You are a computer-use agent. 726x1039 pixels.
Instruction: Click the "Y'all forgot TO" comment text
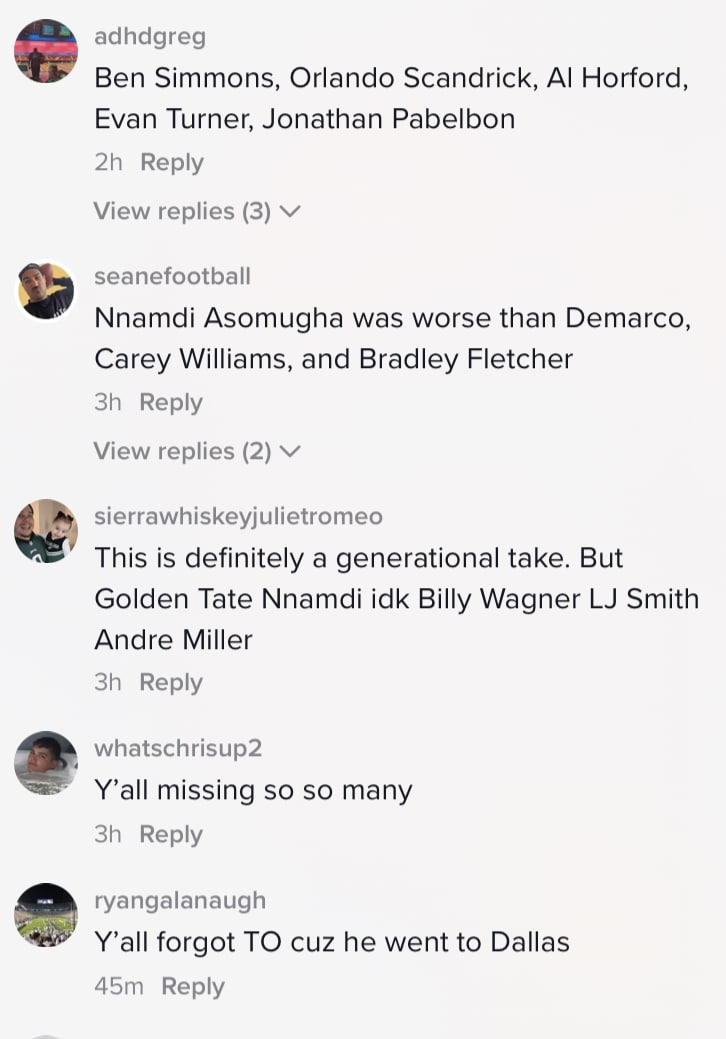tap(332, 942)
